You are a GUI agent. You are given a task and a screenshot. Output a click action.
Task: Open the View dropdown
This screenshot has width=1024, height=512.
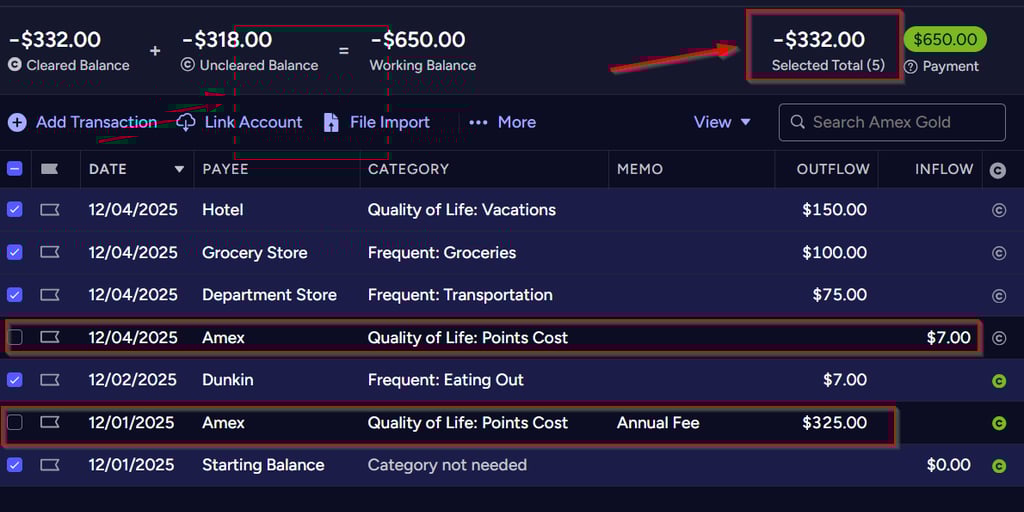point(722,122)
